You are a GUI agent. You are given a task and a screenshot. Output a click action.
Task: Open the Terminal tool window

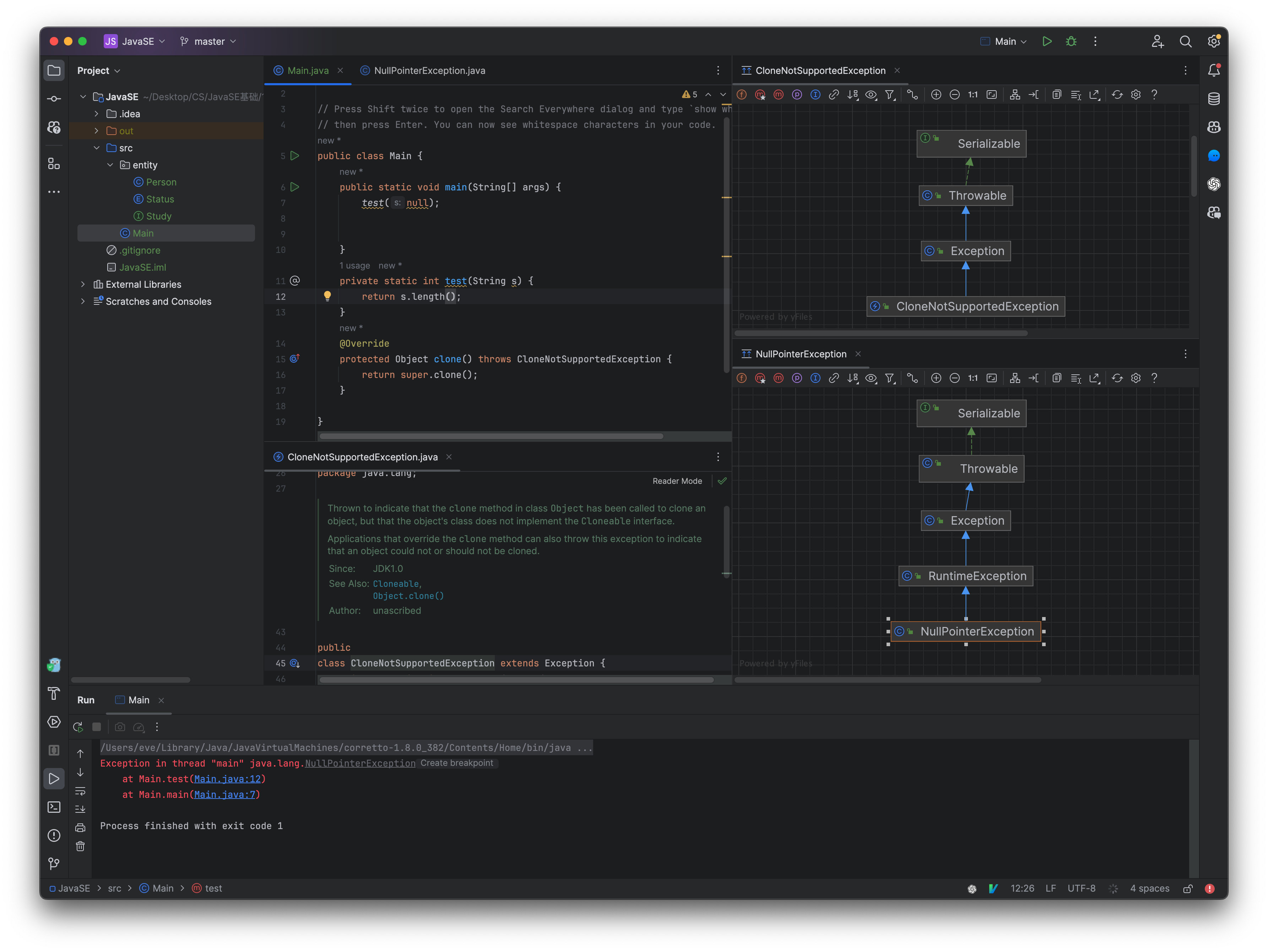54,807
